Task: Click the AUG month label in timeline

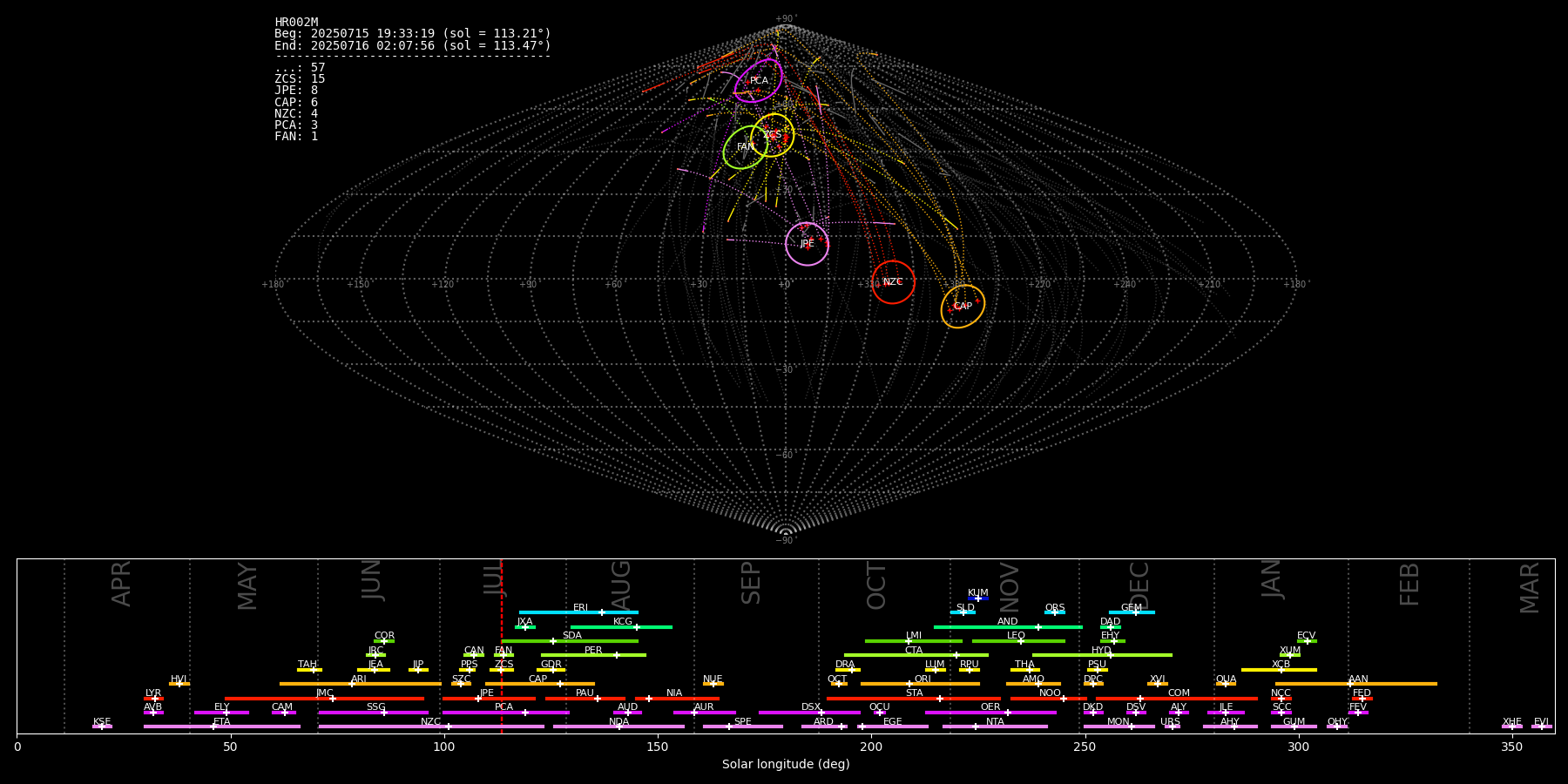Action: coord(621,585)
